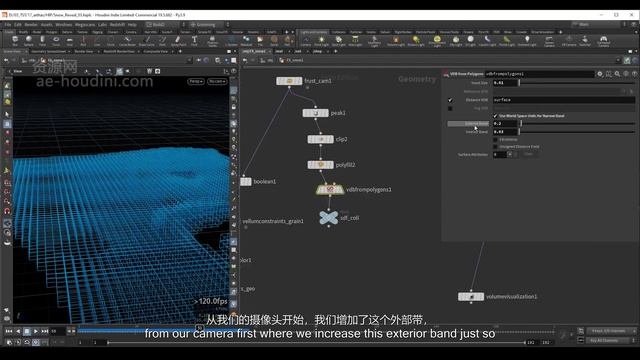Select the peak1 node
This screenshot has height=360, width=640.
(316, 113)
